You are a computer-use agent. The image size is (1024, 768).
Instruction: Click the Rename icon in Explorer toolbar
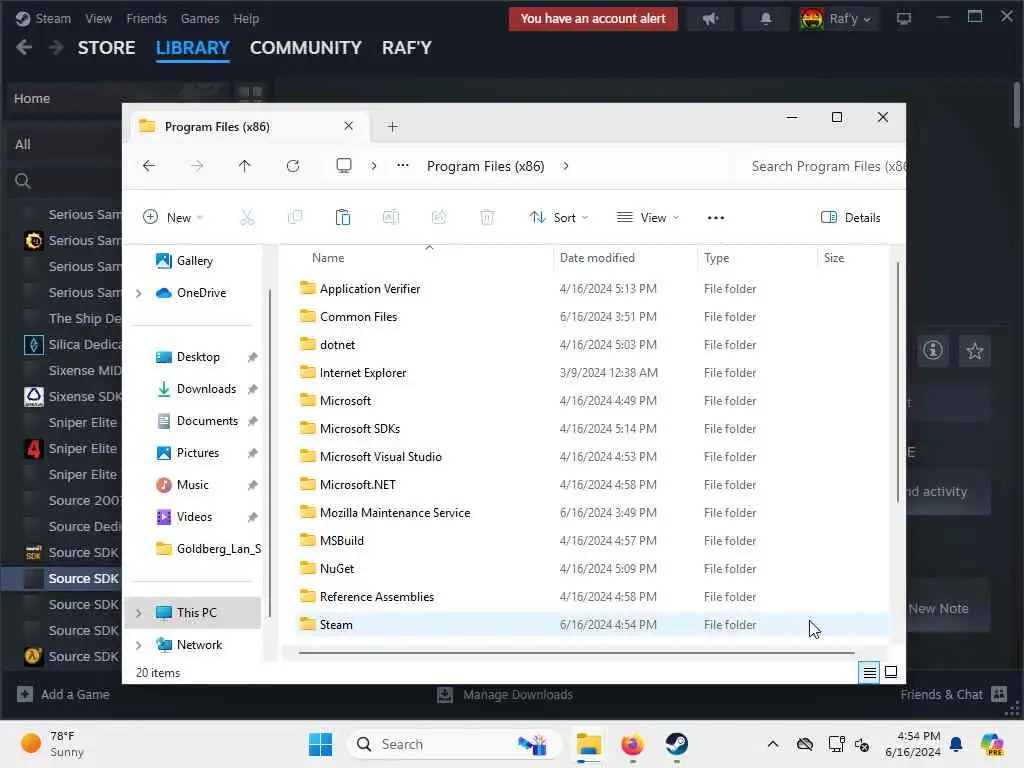coord(391,217)
